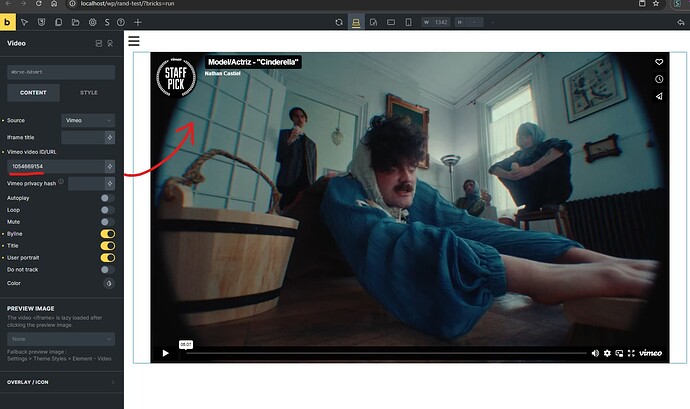Click the element conditions icon in Video header
The height and width of the screenshot is (409, 690).
pyautogui.click(x=110, y=43)
